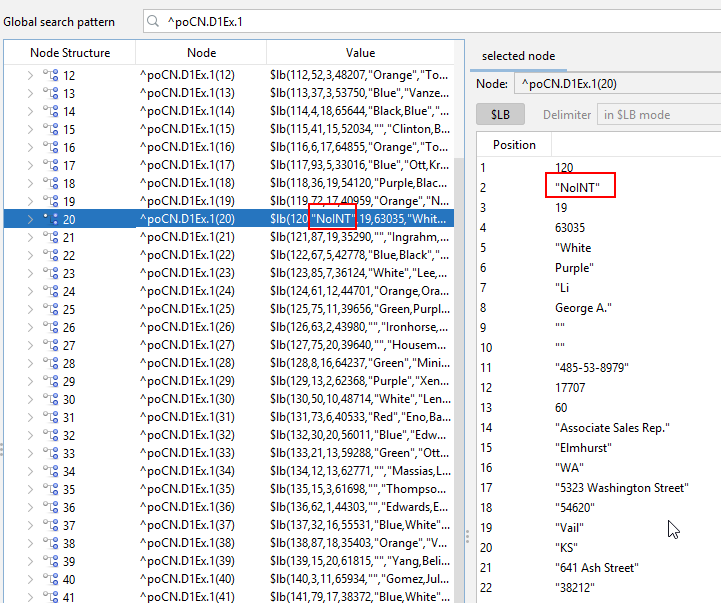Toggle the $LB button

coord(500,115)
